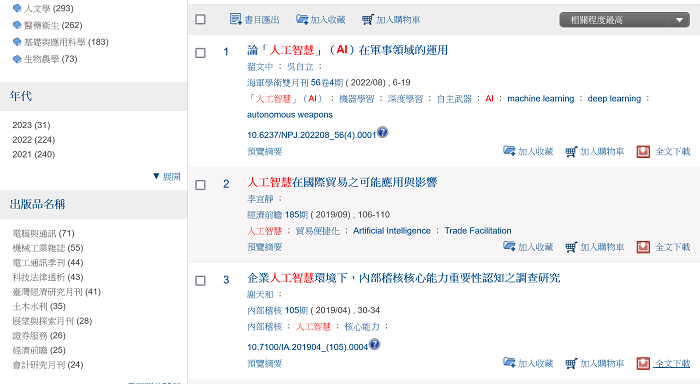This screenshot has height=384, width=700.
Task: Click author 李宜靜 in result 2
Action: tap(260, 199)
